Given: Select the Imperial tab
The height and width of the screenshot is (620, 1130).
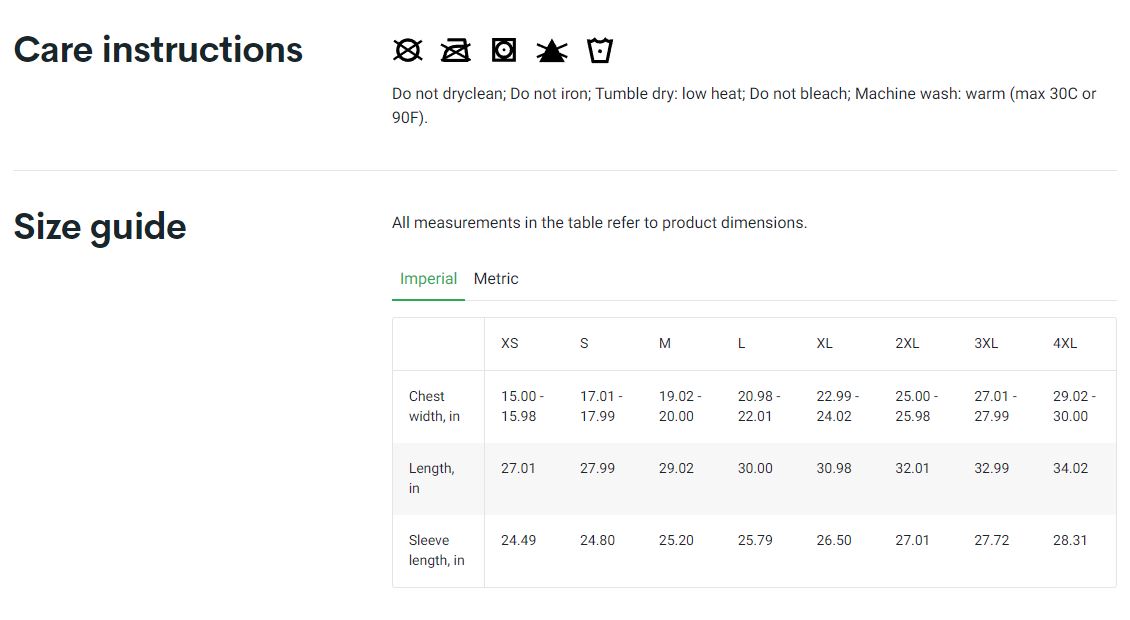Looking at the screenshot, I should (x=428, y=279).
